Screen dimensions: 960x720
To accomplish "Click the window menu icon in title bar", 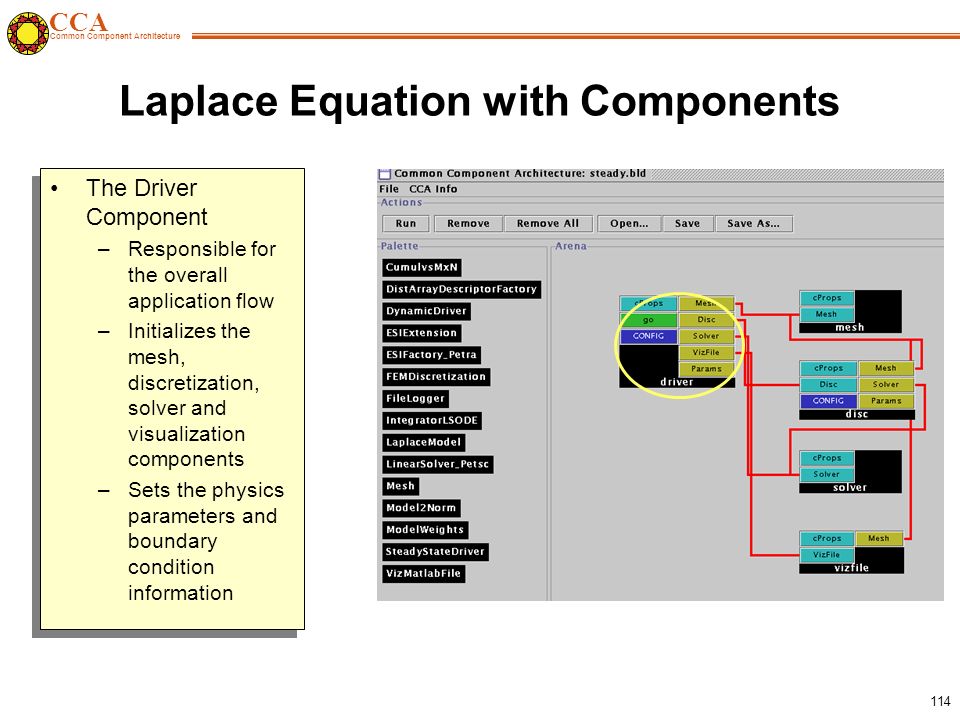I will tap(384, 174).
